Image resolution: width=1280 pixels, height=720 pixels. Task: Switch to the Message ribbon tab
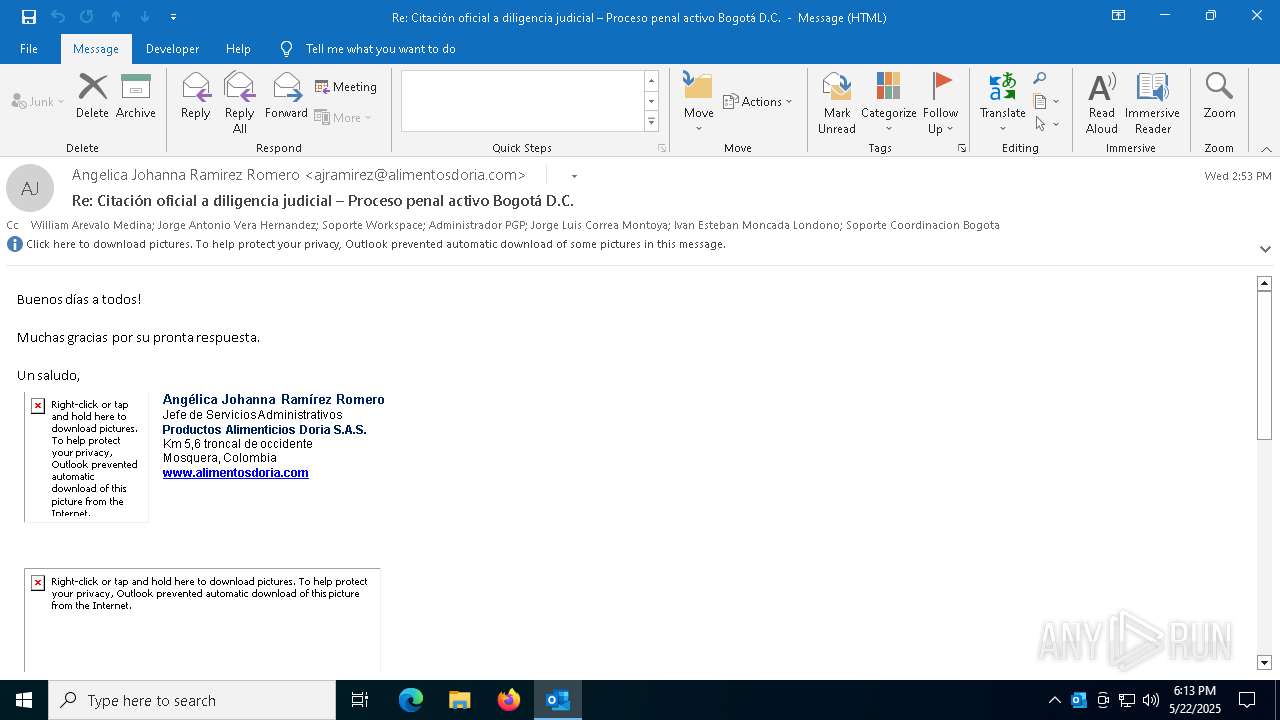point(96,48)
